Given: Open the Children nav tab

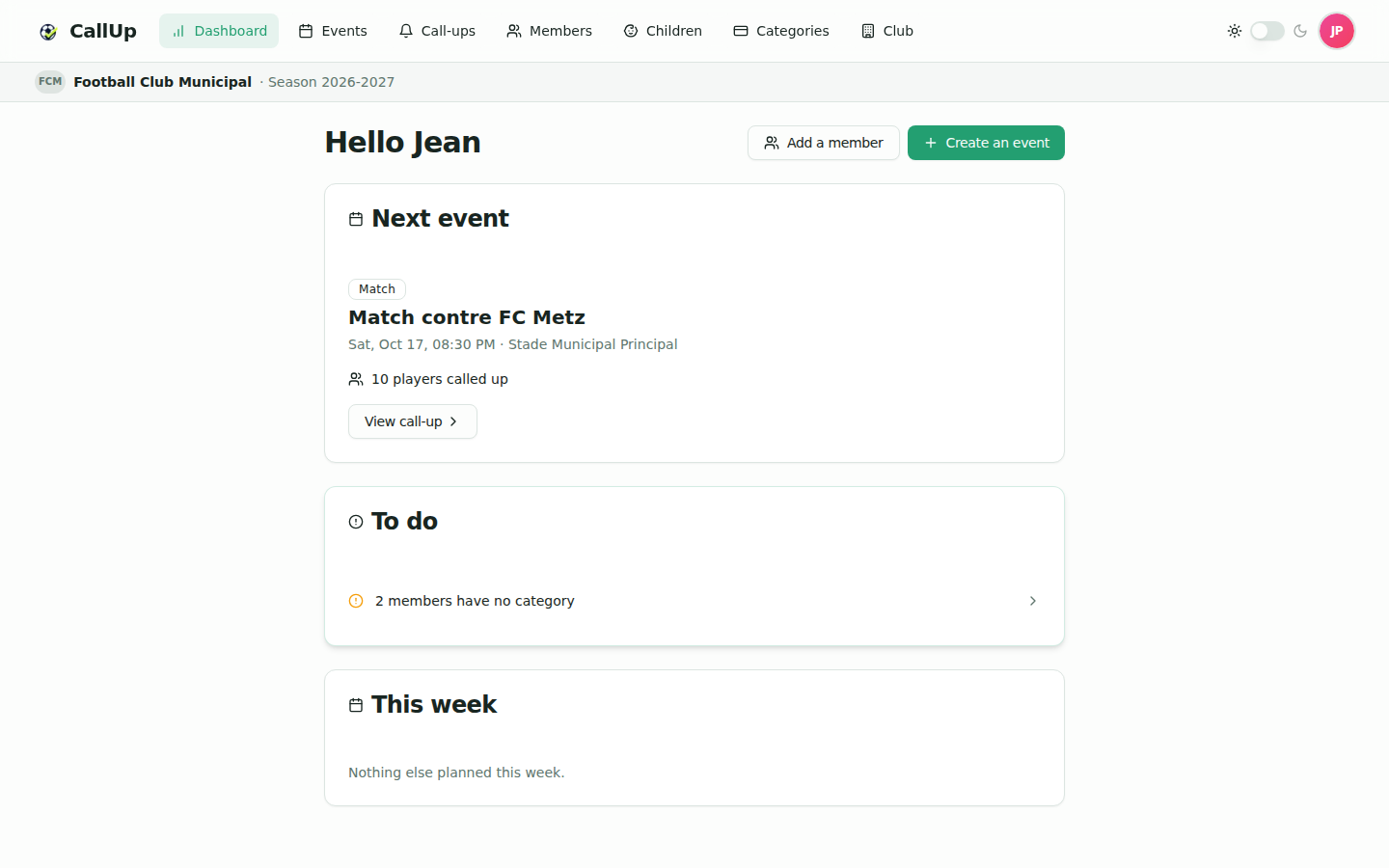Looking at the screenshot, I should tap(663, 31).
